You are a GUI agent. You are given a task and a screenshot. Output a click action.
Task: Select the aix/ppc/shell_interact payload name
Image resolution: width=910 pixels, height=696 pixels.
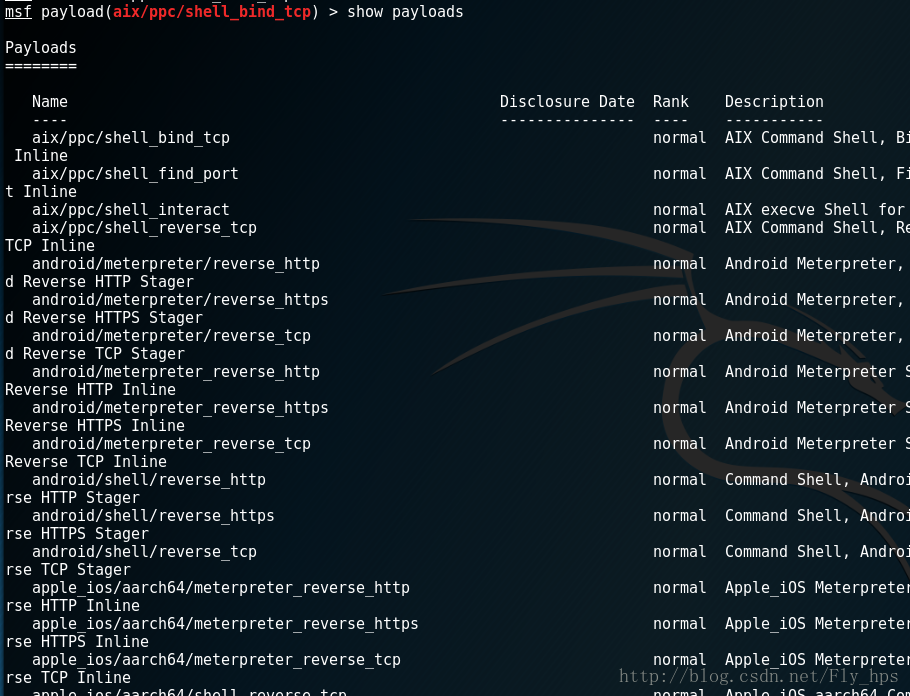tap(131, 210)
